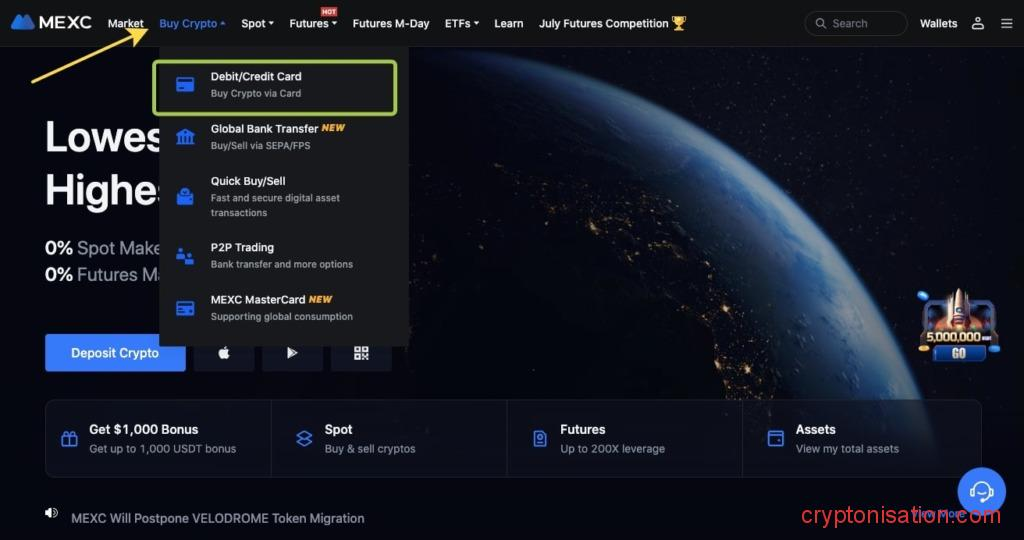Collapse the Buy Crypto dropdown
The image size is (1024, 540).
192,23
